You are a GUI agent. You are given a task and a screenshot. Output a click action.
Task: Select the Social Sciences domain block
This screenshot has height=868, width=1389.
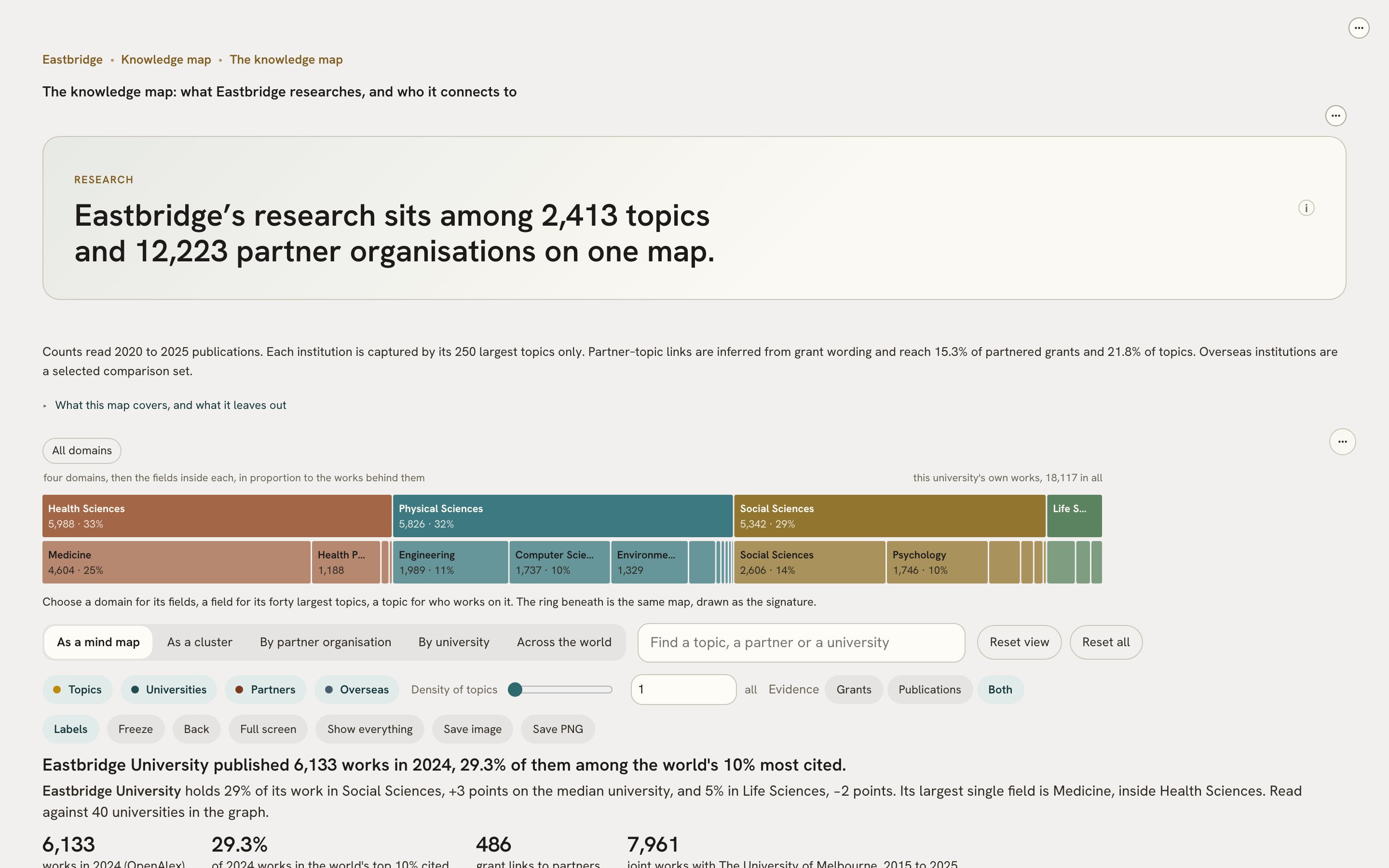(x=890, y=516)
